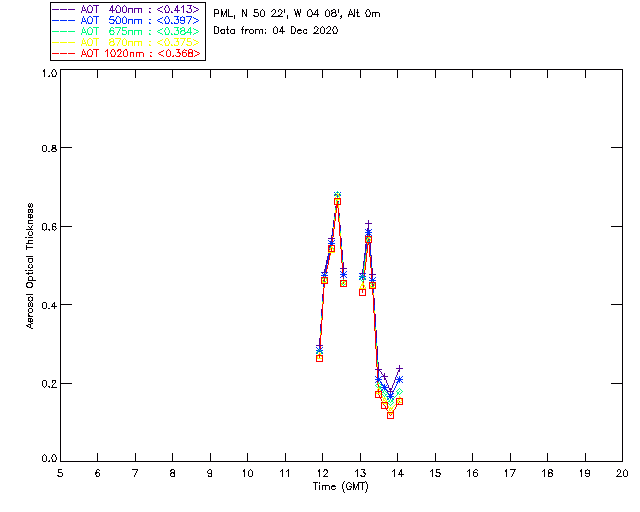Select the 'Data from: 04 Dec 2020' line
Image resolution: width=640 pixels, height=512 pixels.
(x=276, y=30)
